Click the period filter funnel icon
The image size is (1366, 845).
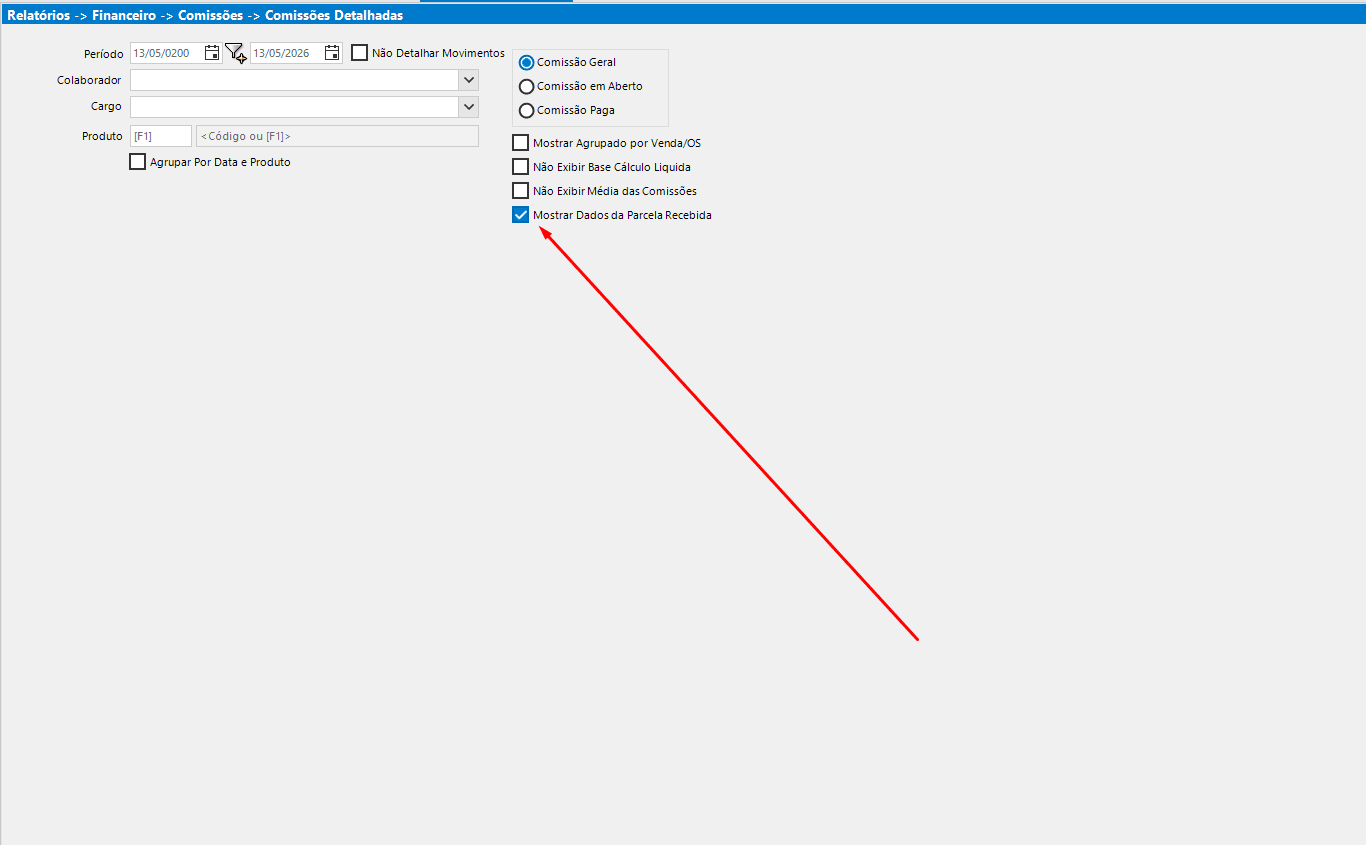(235, 53)
